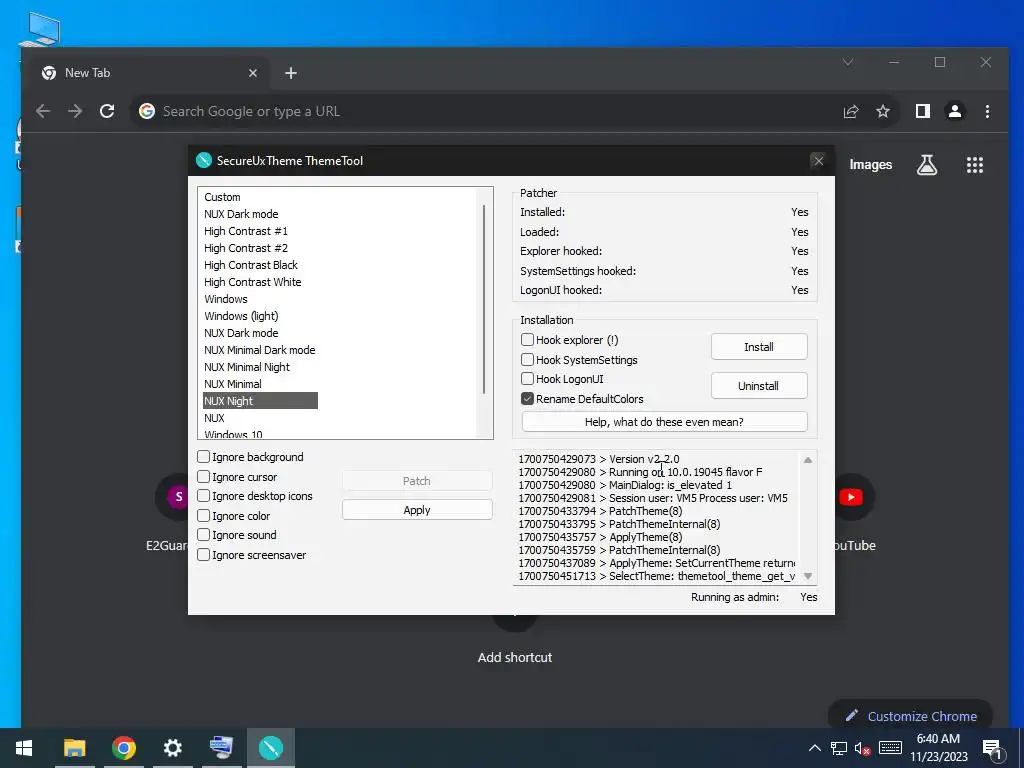
Task: Uncheck Rename DefaultColors
Action: pyautogui.click(x=528, y=398)
